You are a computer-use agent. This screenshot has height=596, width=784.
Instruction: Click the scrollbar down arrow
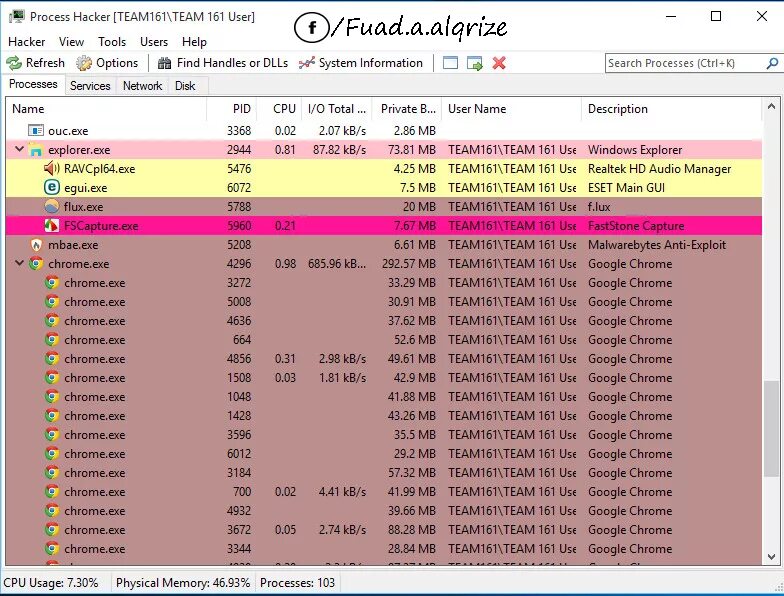tap(771, 557)
